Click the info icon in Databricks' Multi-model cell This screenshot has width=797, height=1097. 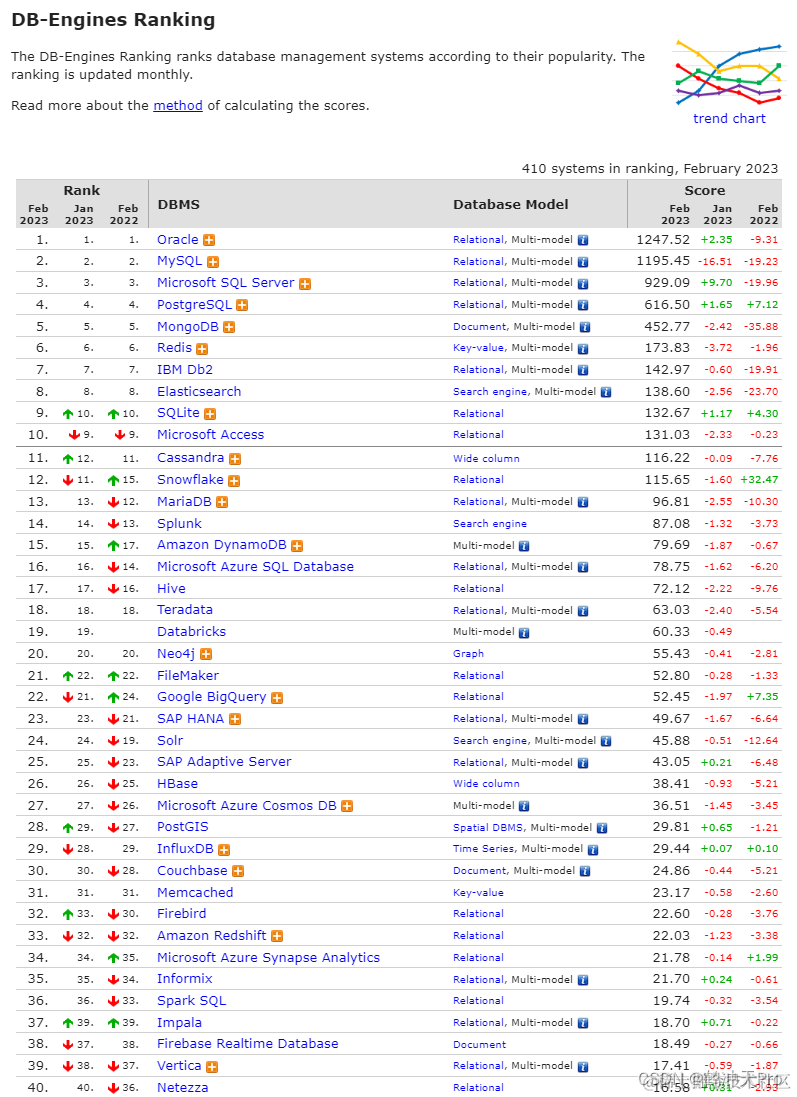point(524,633)
